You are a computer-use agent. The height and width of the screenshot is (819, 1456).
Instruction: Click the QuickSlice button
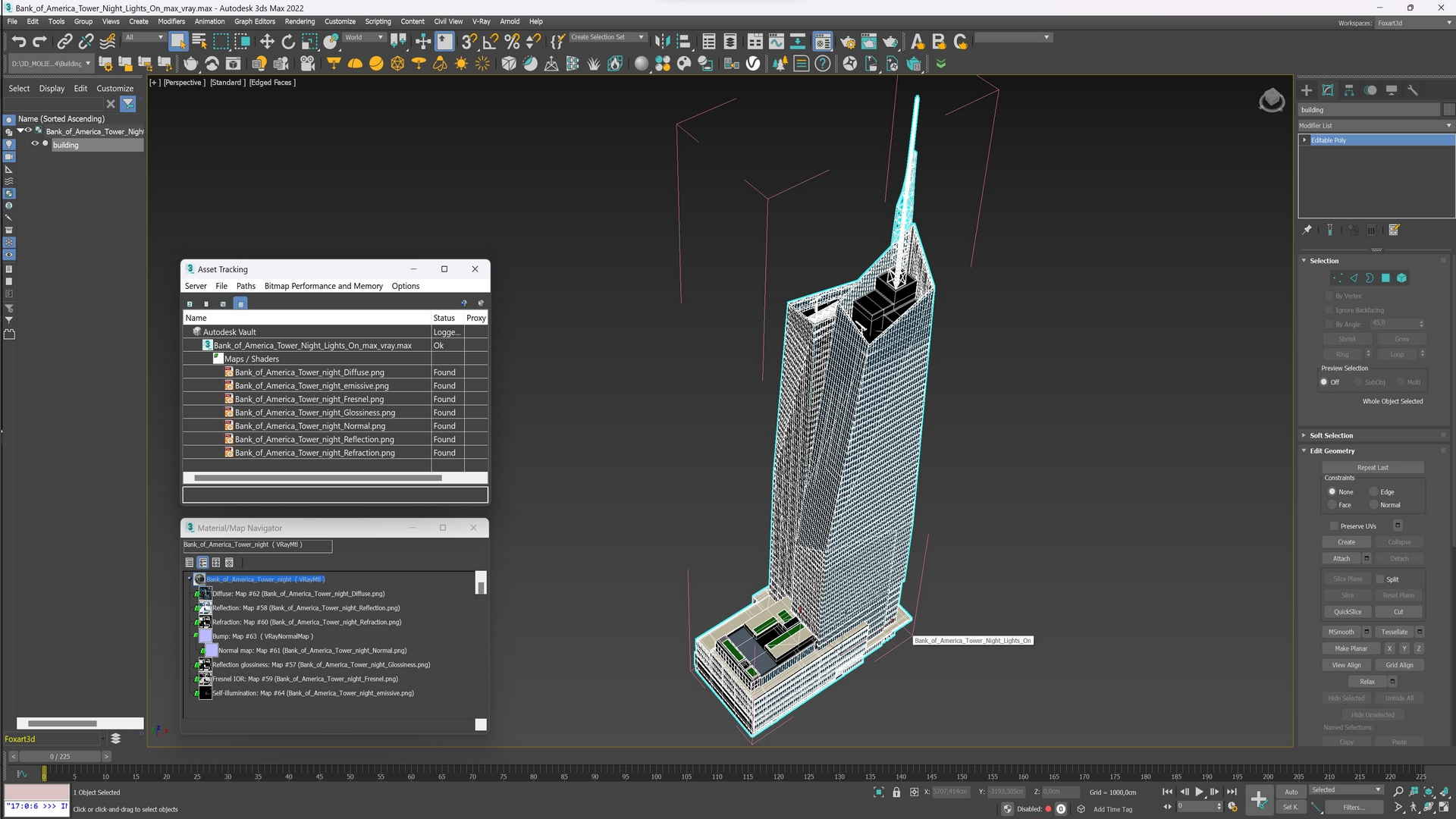[x=1347, y=612]
